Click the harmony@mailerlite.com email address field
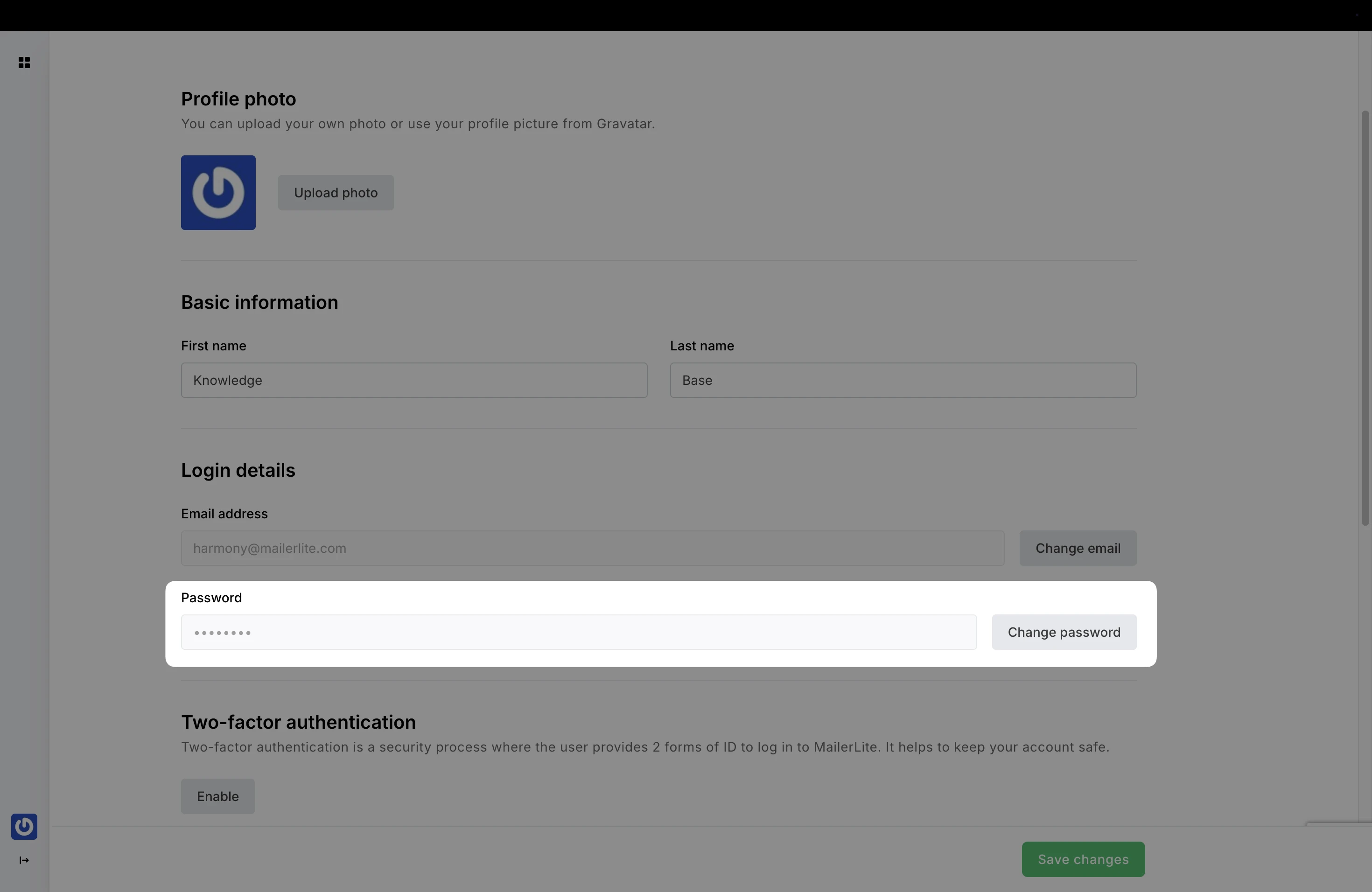The image size is (1372, 892). click(x=592, y=548)
